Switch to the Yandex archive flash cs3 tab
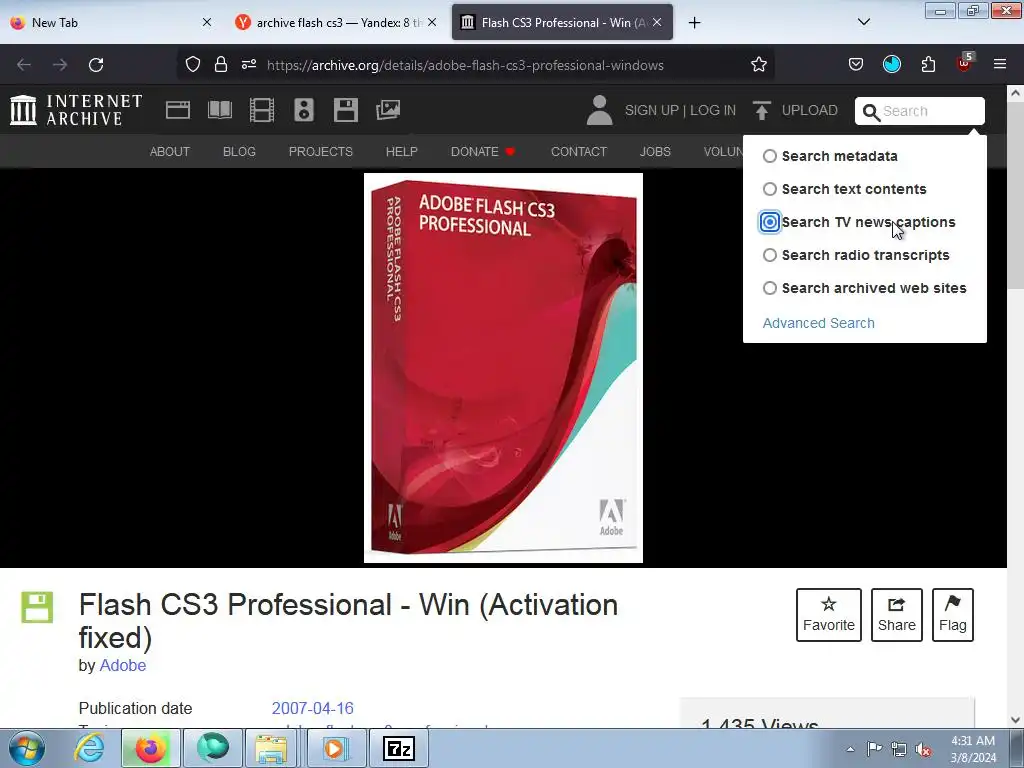 334,23
